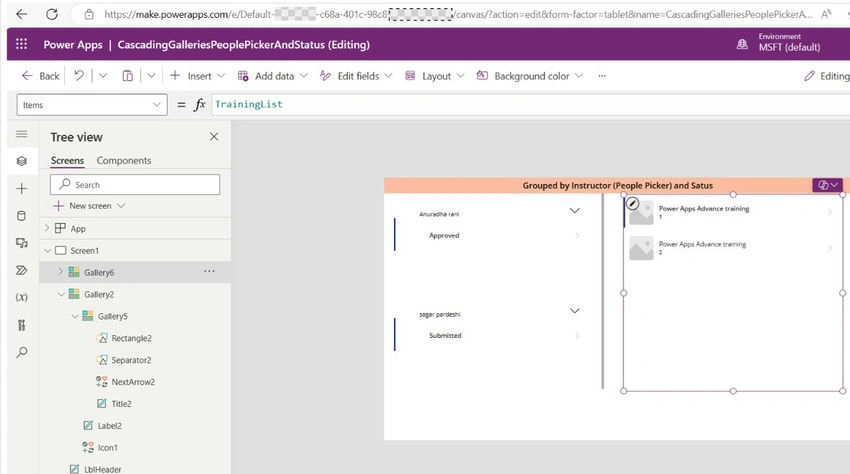Select Separator2 in the tree

pyautogui.click(x=131, y=360)
